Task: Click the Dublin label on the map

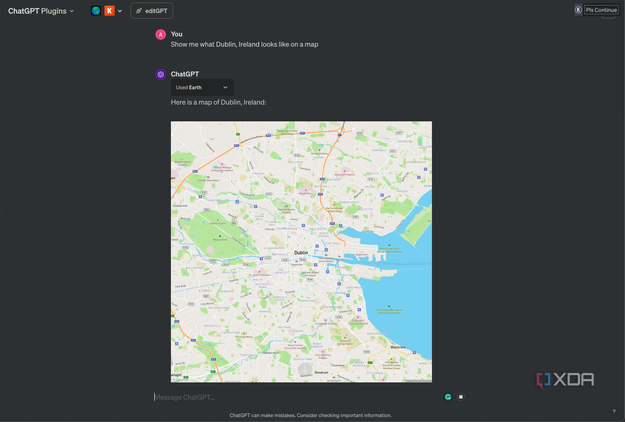Action: pos(301,253)
